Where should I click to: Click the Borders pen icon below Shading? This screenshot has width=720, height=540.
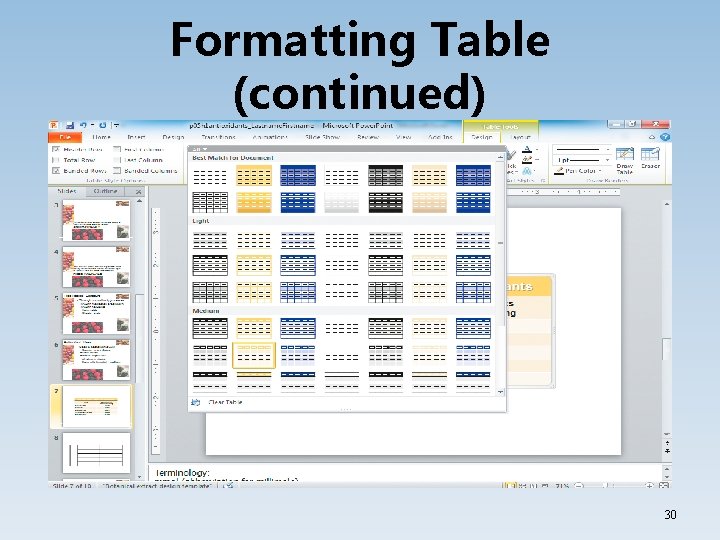[x=527, y=160]
